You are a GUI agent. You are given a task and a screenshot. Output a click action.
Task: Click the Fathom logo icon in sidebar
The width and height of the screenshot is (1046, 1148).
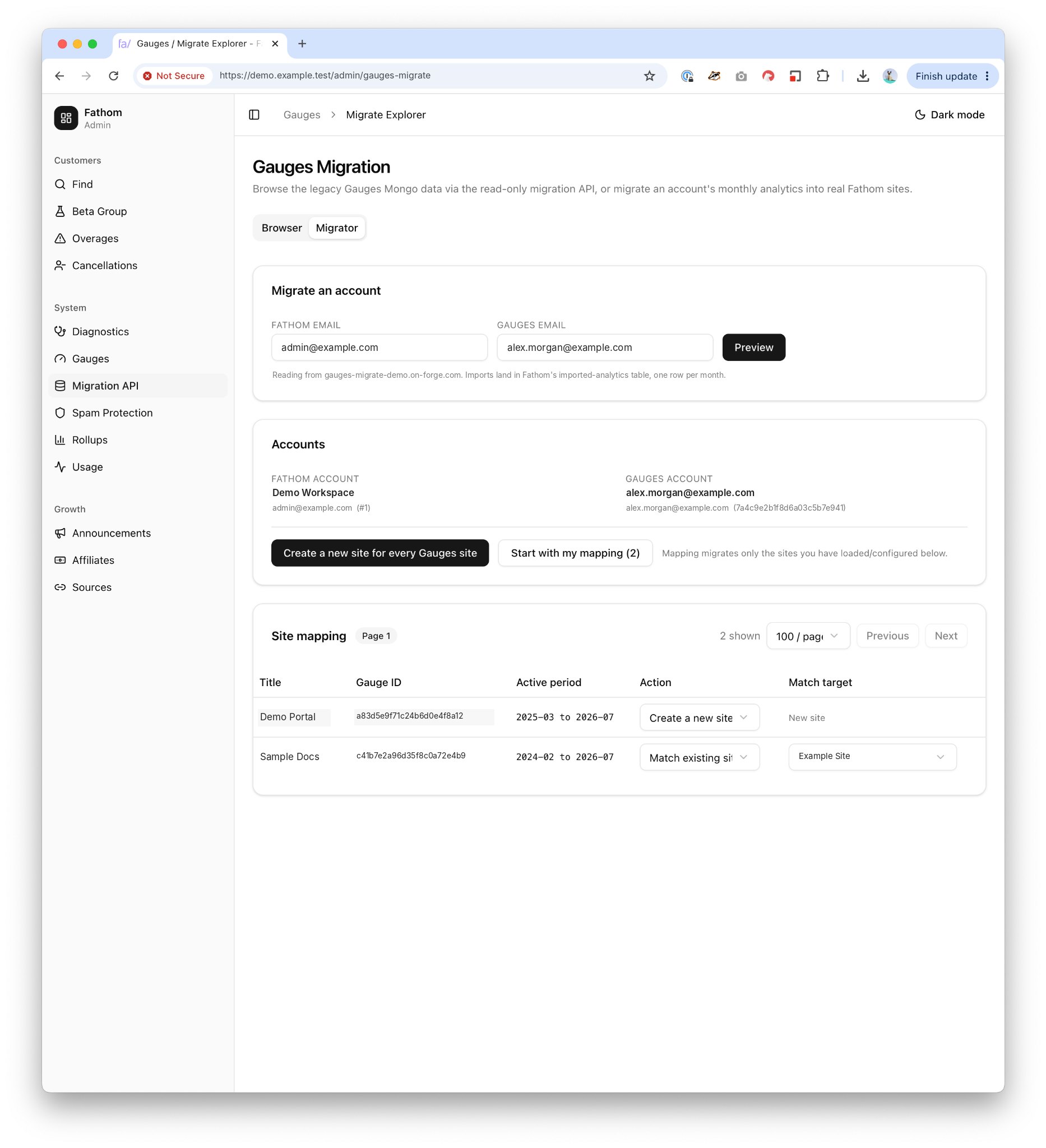pyautogui.click(x=66, y=118)
